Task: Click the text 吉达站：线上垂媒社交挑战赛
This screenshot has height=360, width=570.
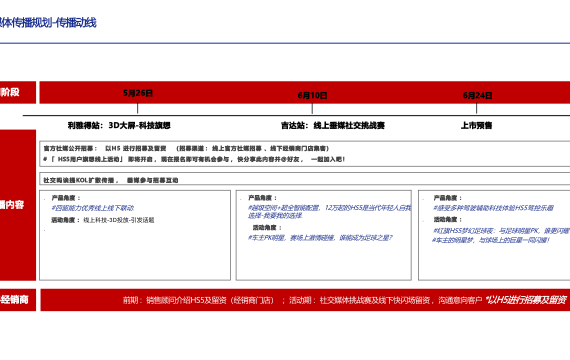Action: pyautogui.click(x=333, y=125)
